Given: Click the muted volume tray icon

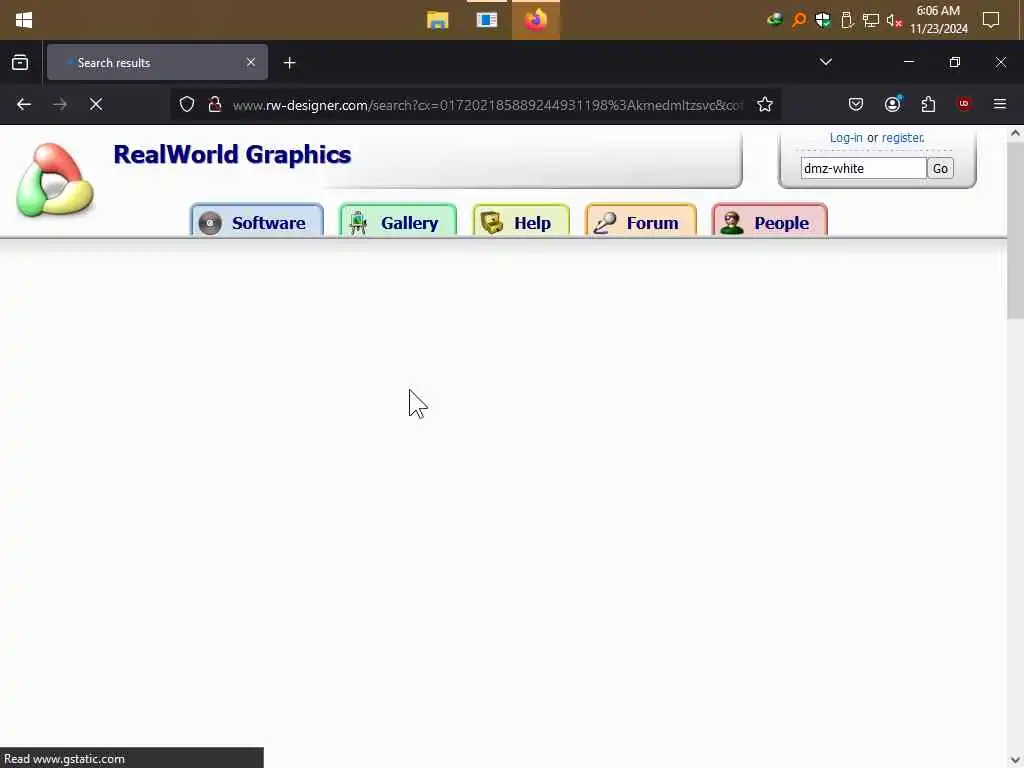Looking at the screenshot, I should [x=894, y=20].
